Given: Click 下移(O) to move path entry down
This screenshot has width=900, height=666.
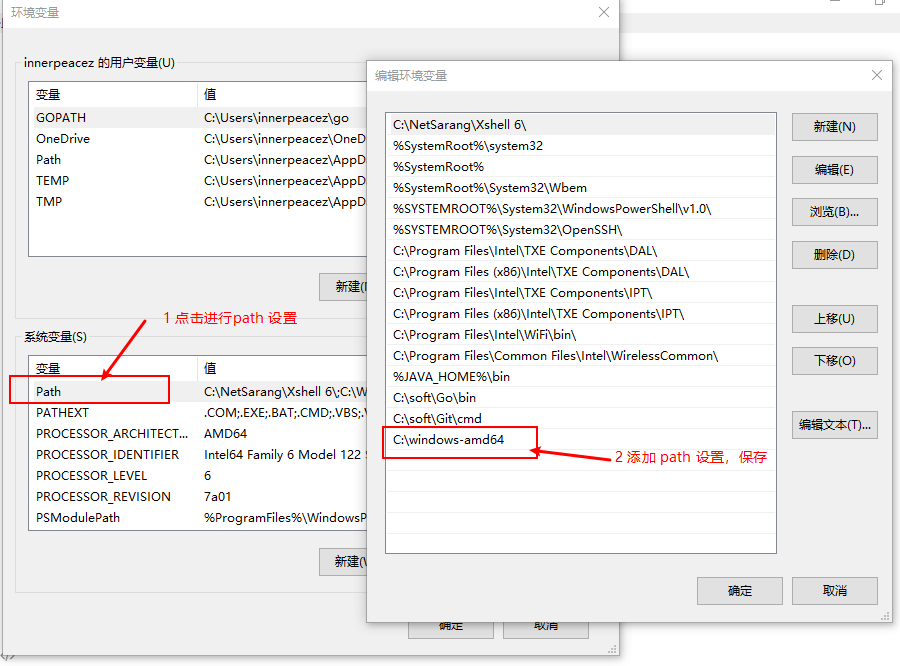Looking at the screenshot, I should coord(834,360).
